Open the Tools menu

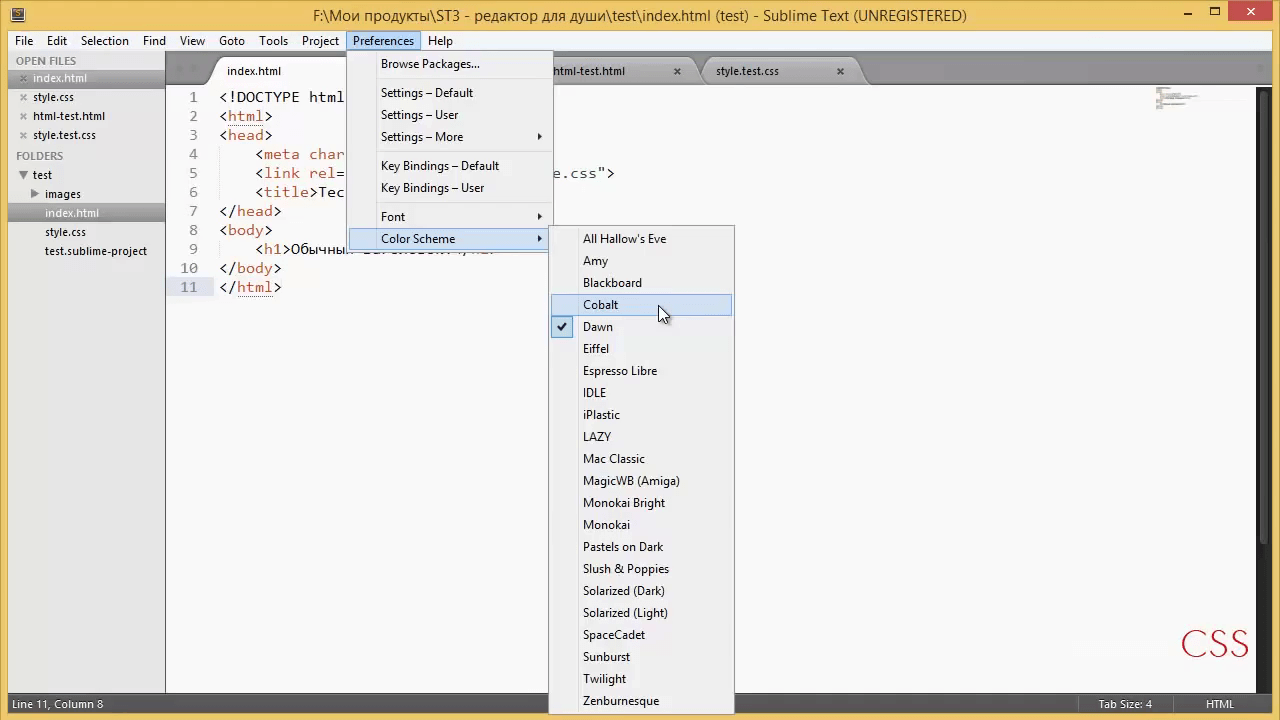tap(273, 41)
